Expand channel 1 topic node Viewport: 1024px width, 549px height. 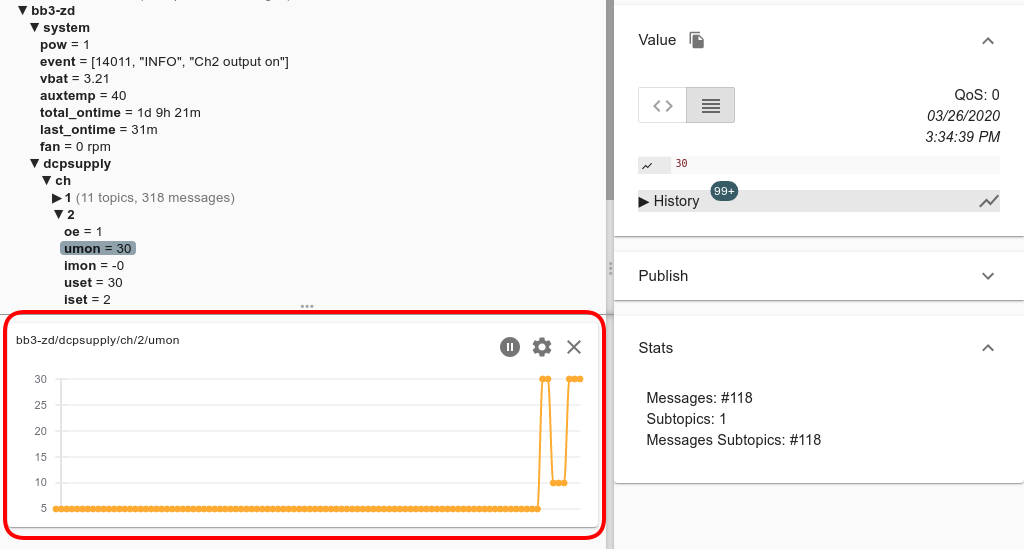(x=57, y=198)
